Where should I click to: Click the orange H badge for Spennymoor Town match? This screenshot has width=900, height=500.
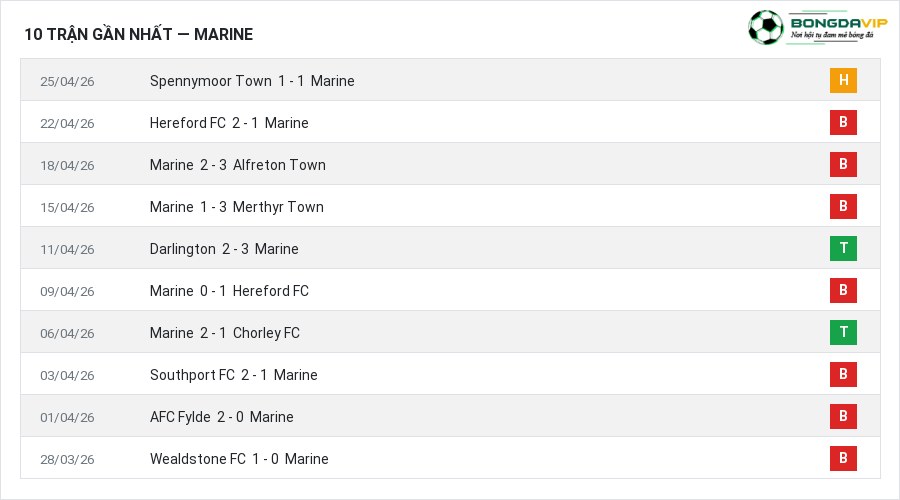(843, 80)
